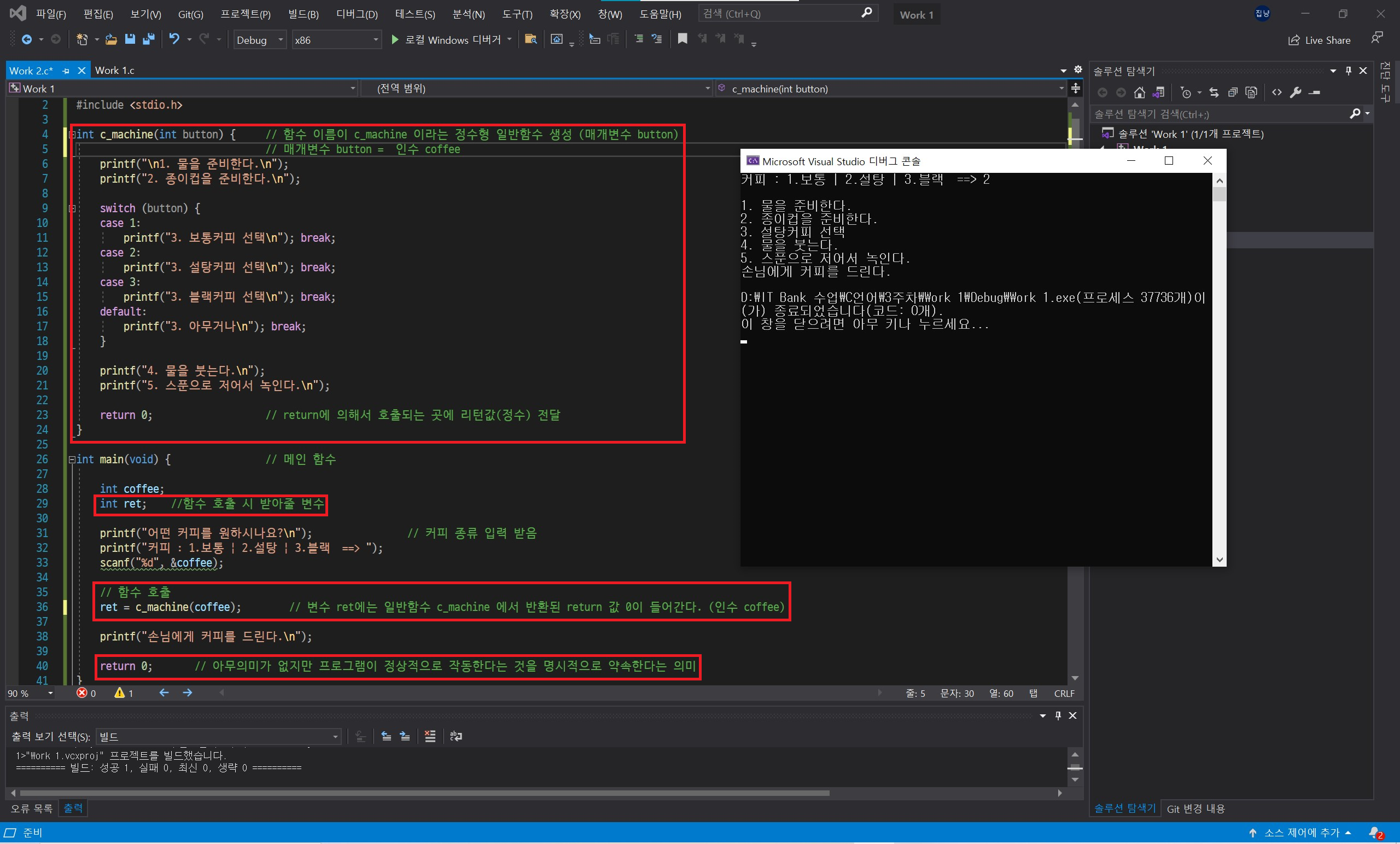Switch to the Work 1.c tab
Screen dimensions: 1400x844
click(115, 71)
